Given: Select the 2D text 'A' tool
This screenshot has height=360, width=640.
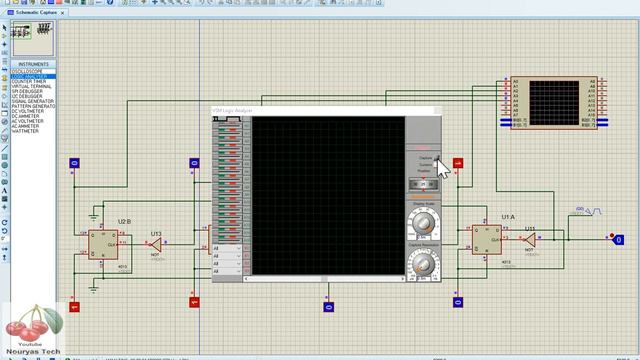Looking at the screenshot, I should [4, 191].
